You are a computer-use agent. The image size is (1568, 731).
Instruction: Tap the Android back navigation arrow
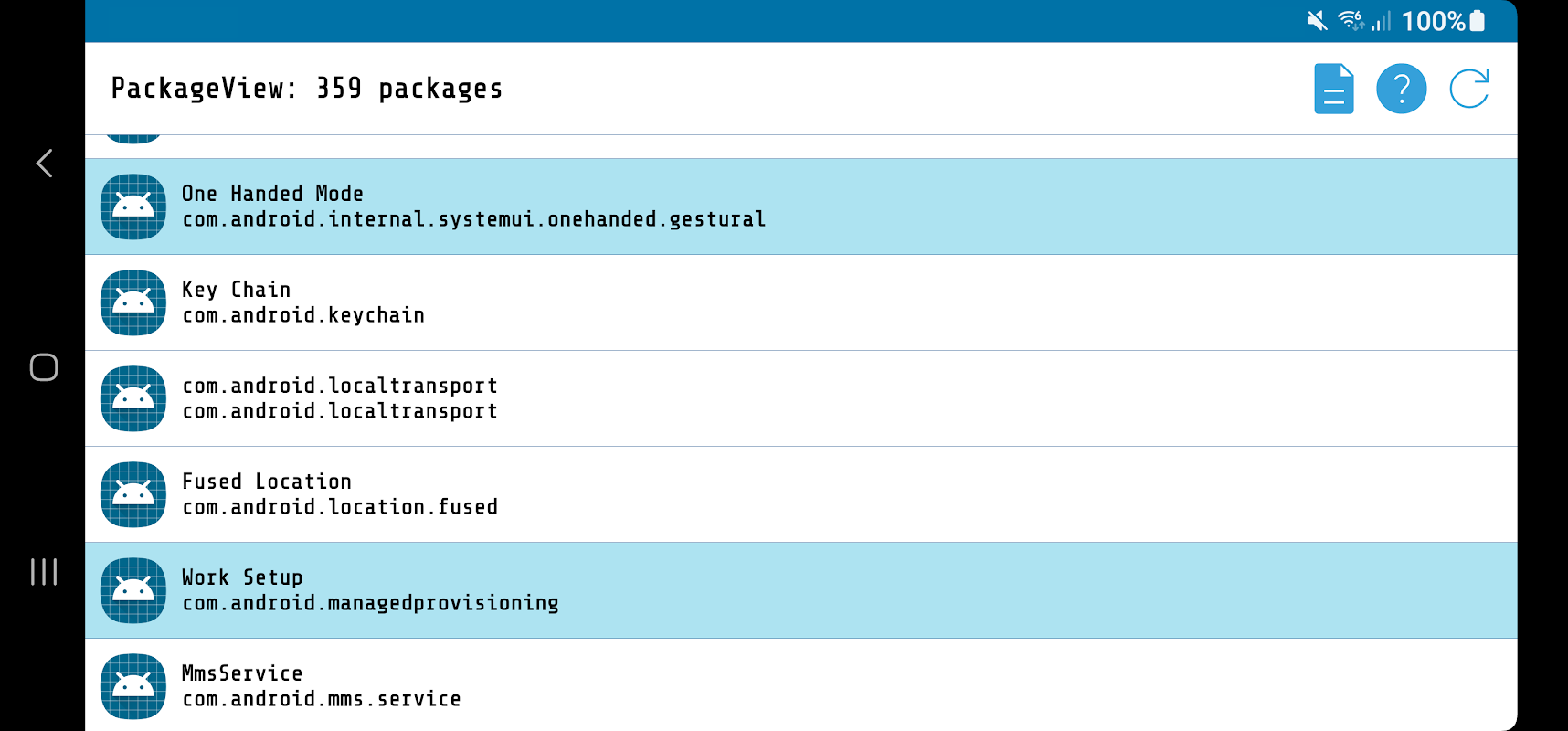point(44,164)
